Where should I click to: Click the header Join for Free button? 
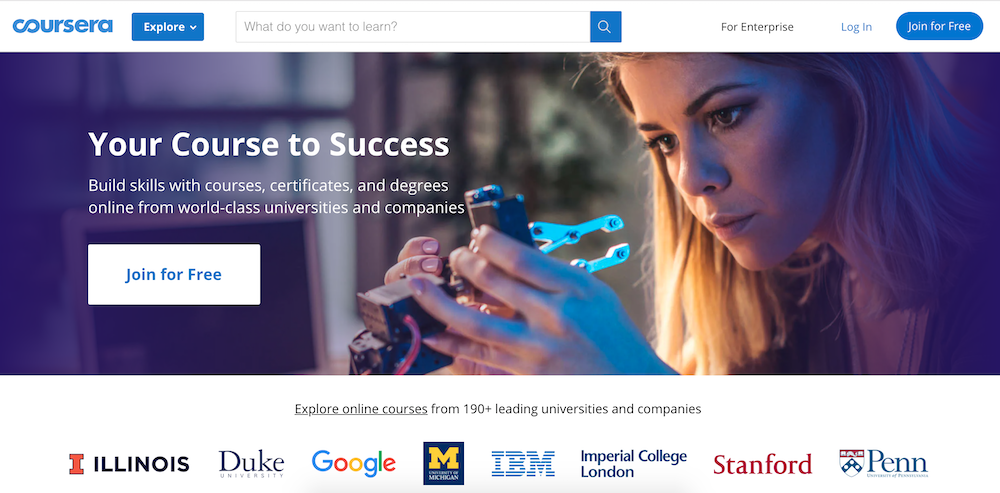(939, 26)
